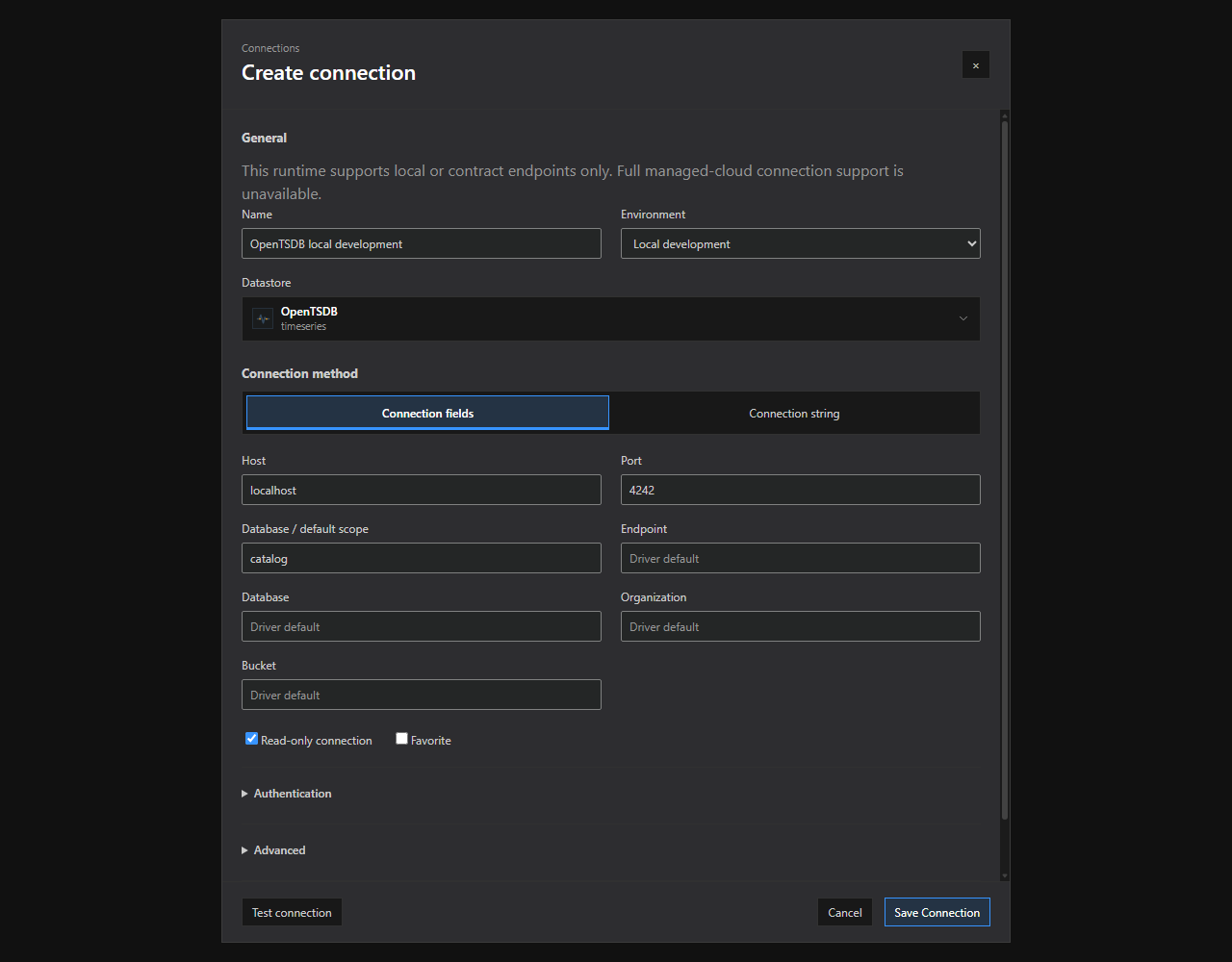The image size is (1232, 962).
Task: Click the Cancel button
Action: click(845, 912)
